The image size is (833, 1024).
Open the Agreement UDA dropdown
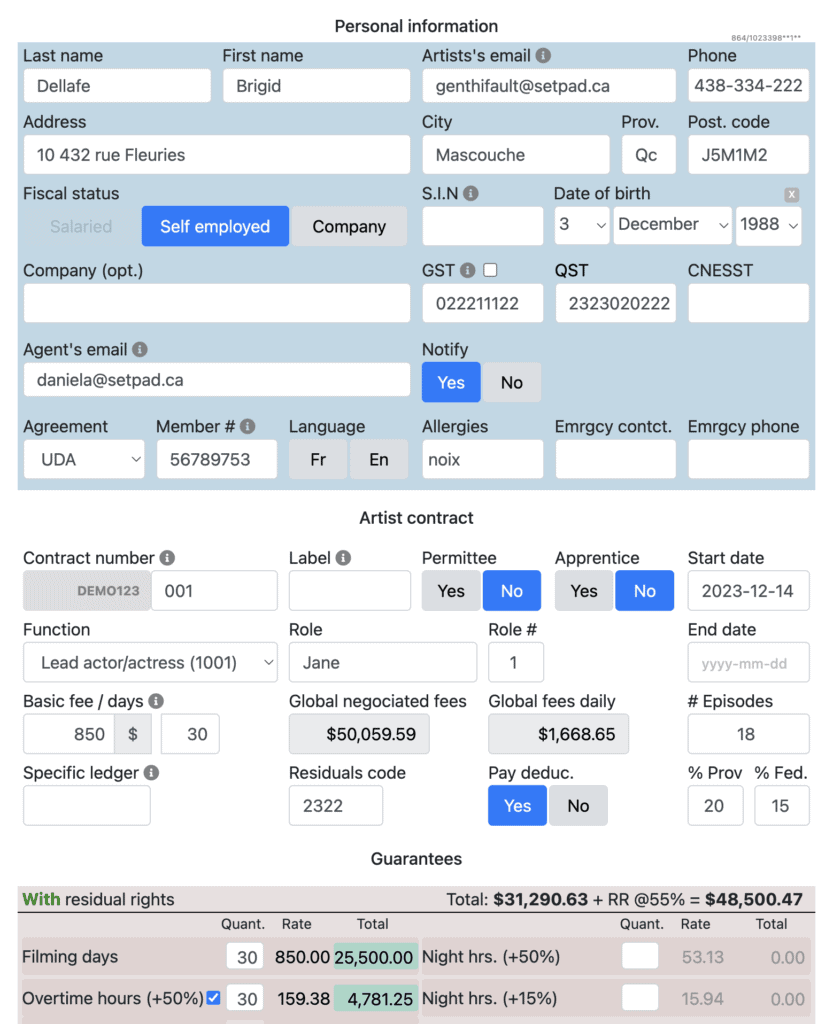pyautogui.click(x=84, y=460)
